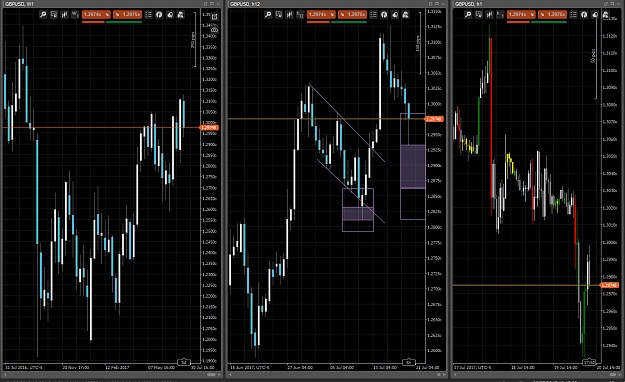Click square icon at W1 chart top-right corner
This screenshot has height=382, width=625.
(214, 17)
